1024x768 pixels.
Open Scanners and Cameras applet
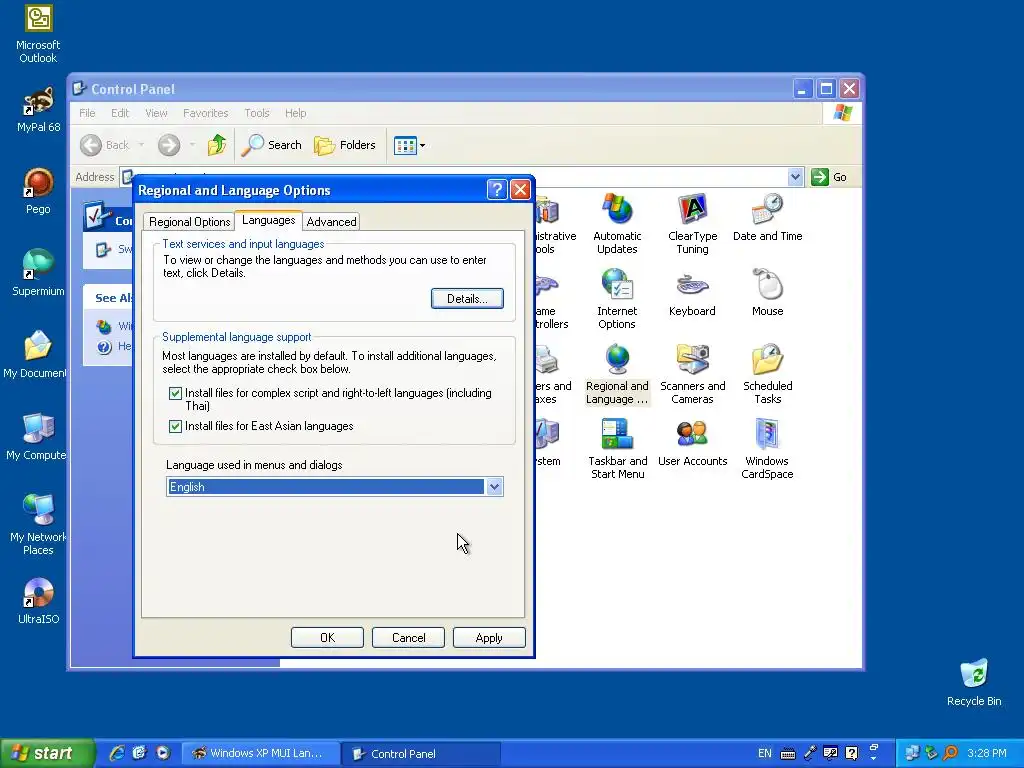click(x=692, y=374)
